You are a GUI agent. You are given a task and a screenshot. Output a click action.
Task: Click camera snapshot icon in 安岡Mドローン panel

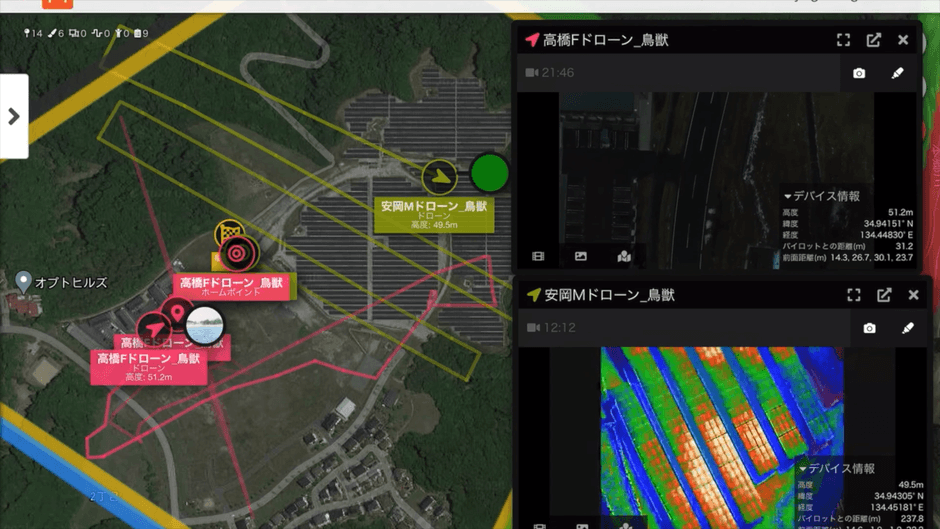click(869, 328)
